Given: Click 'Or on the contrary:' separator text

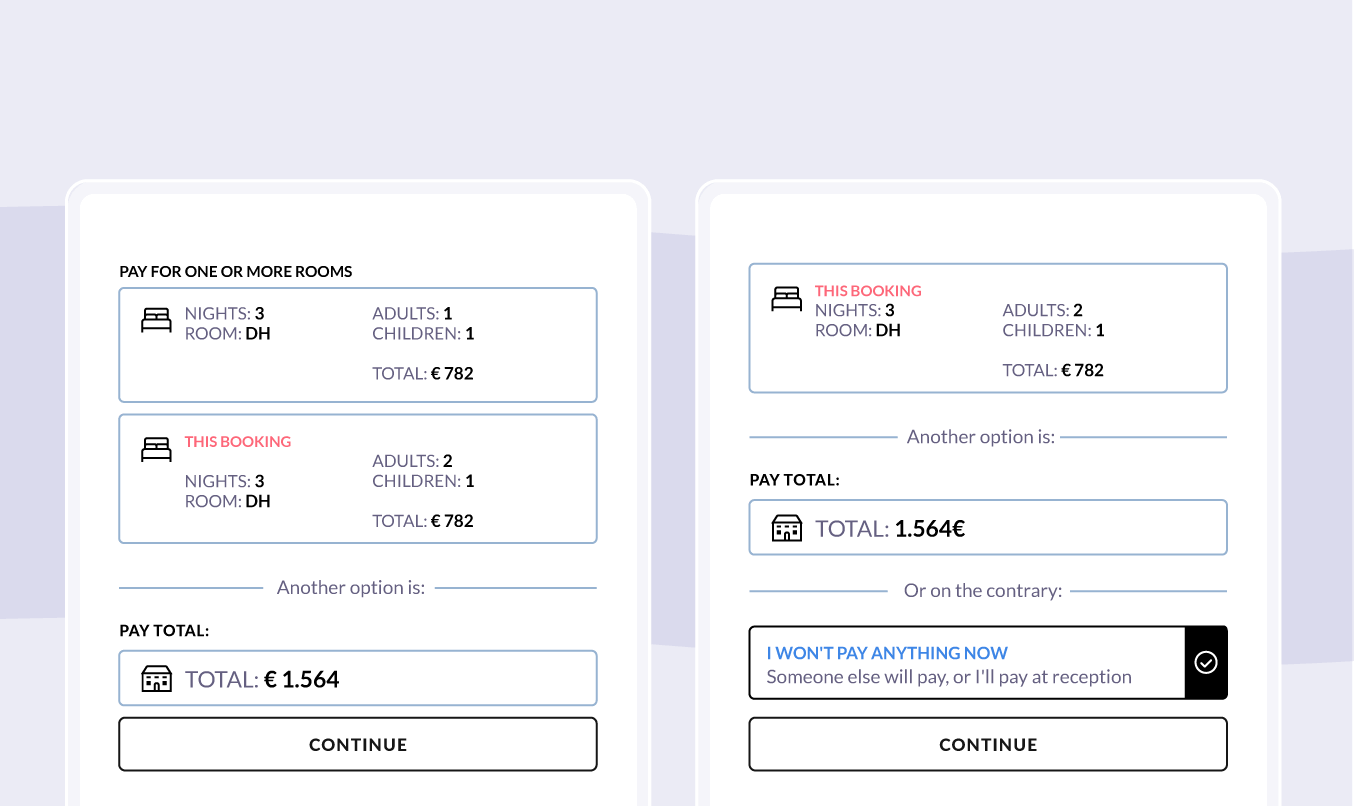Looking at the screenshot, I should tap(983, 590).
